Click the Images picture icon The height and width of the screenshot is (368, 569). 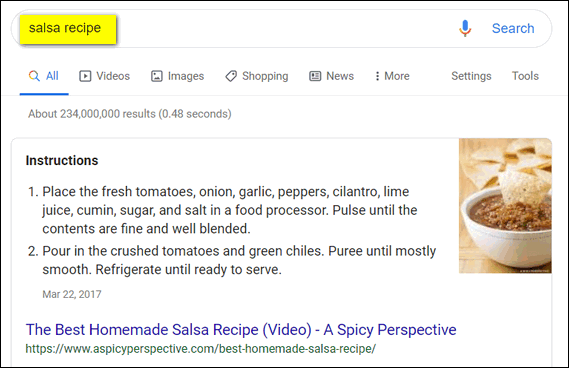pyautogui.click(x=157, y=76)
